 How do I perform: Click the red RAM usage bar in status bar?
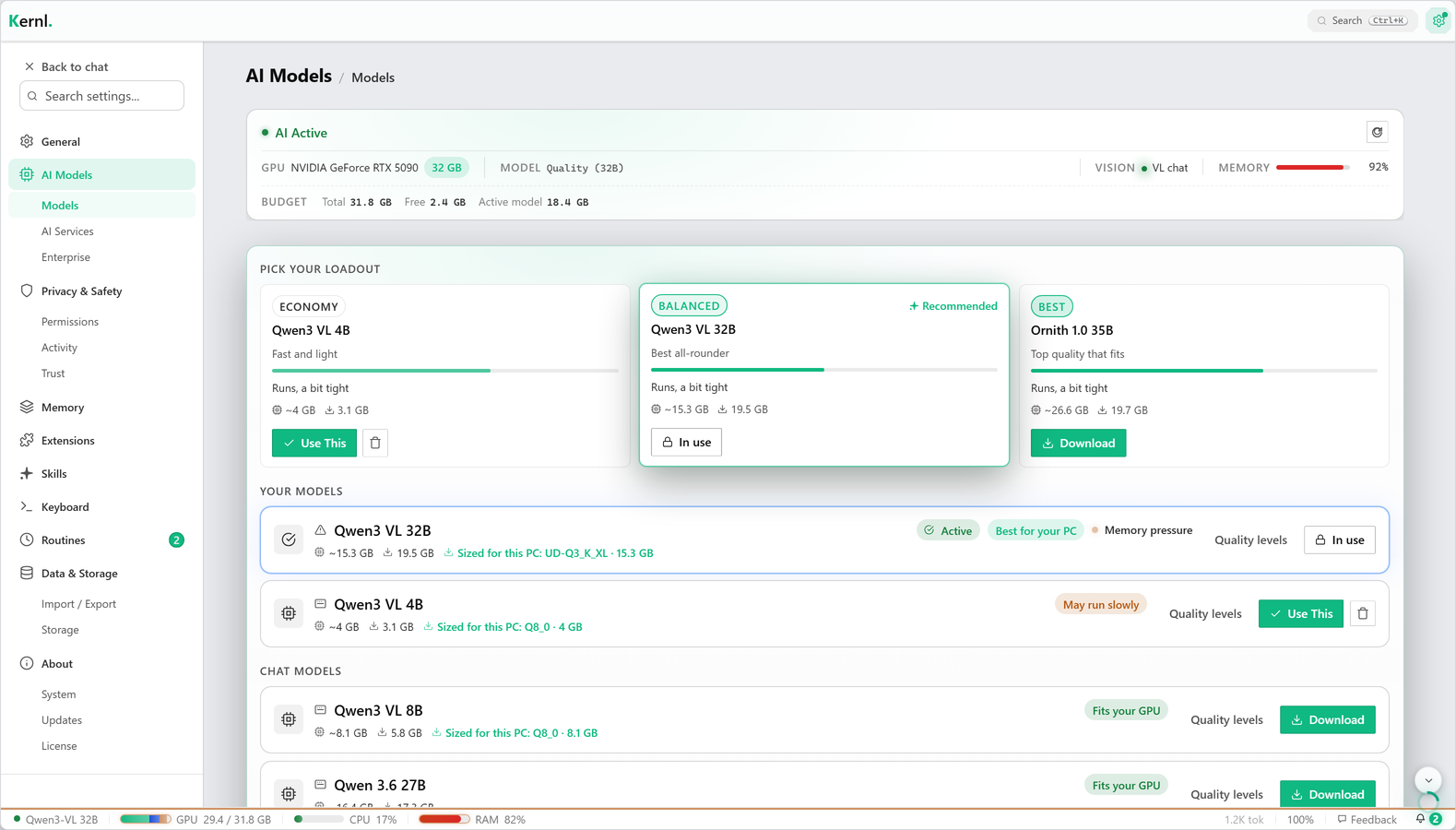(444, 819)
